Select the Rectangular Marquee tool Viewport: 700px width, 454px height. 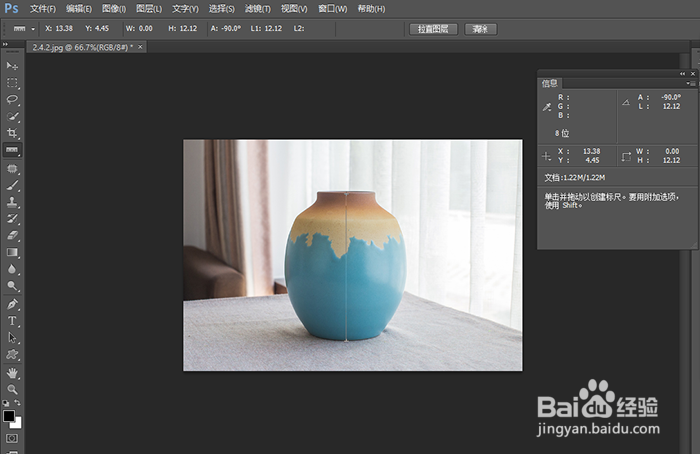point(12,83)
